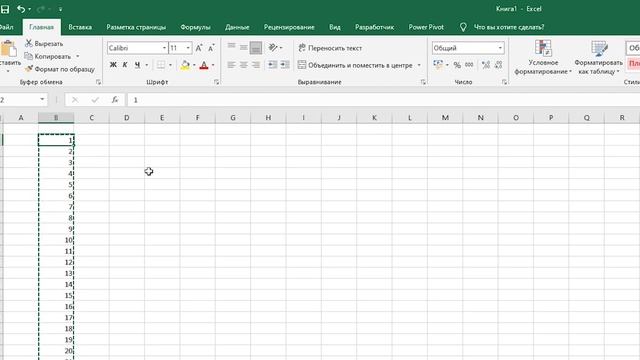Apply red font color A

204,65
